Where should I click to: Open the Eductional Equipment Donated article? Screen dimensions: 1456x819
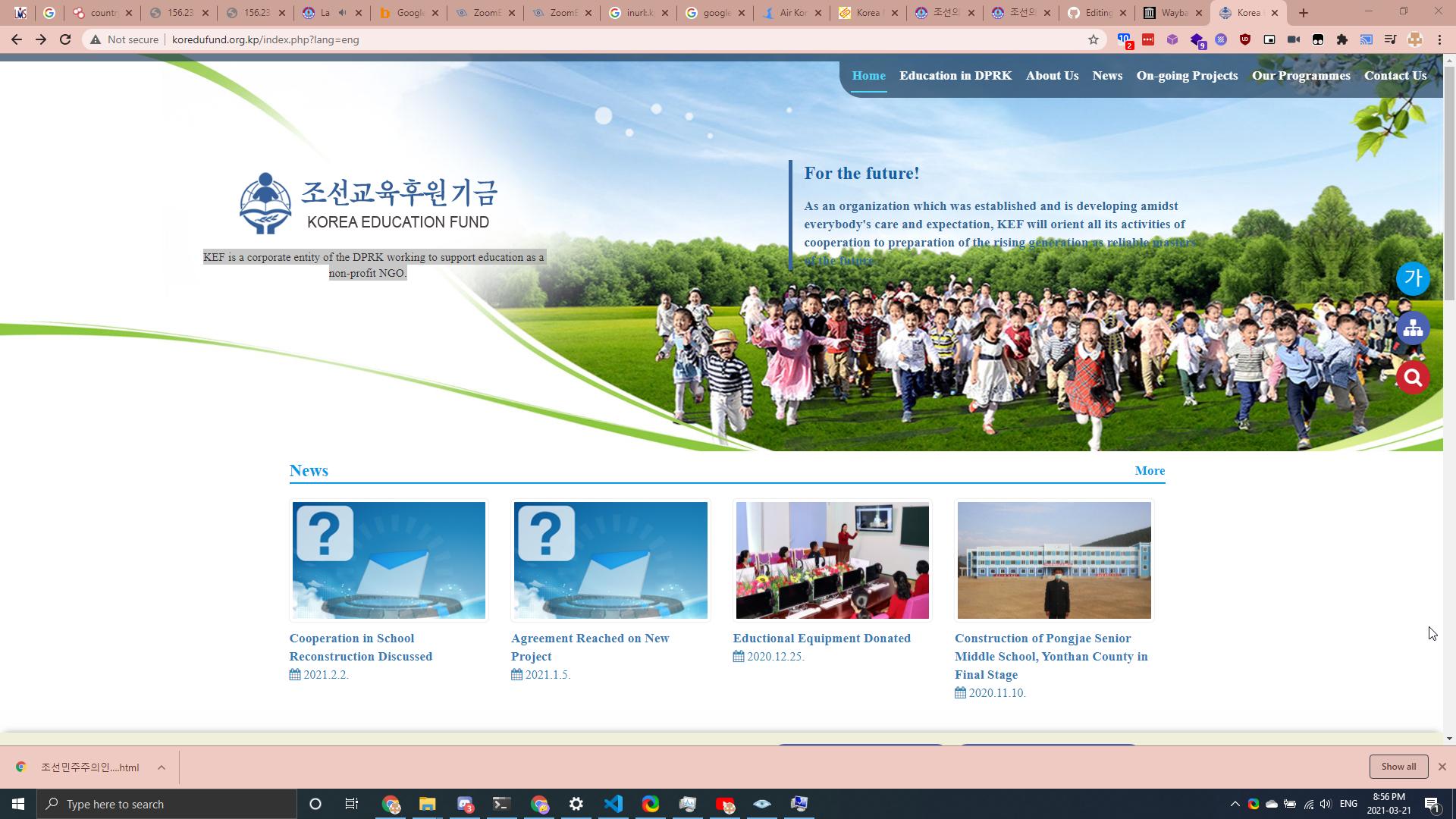click(821, 639)
